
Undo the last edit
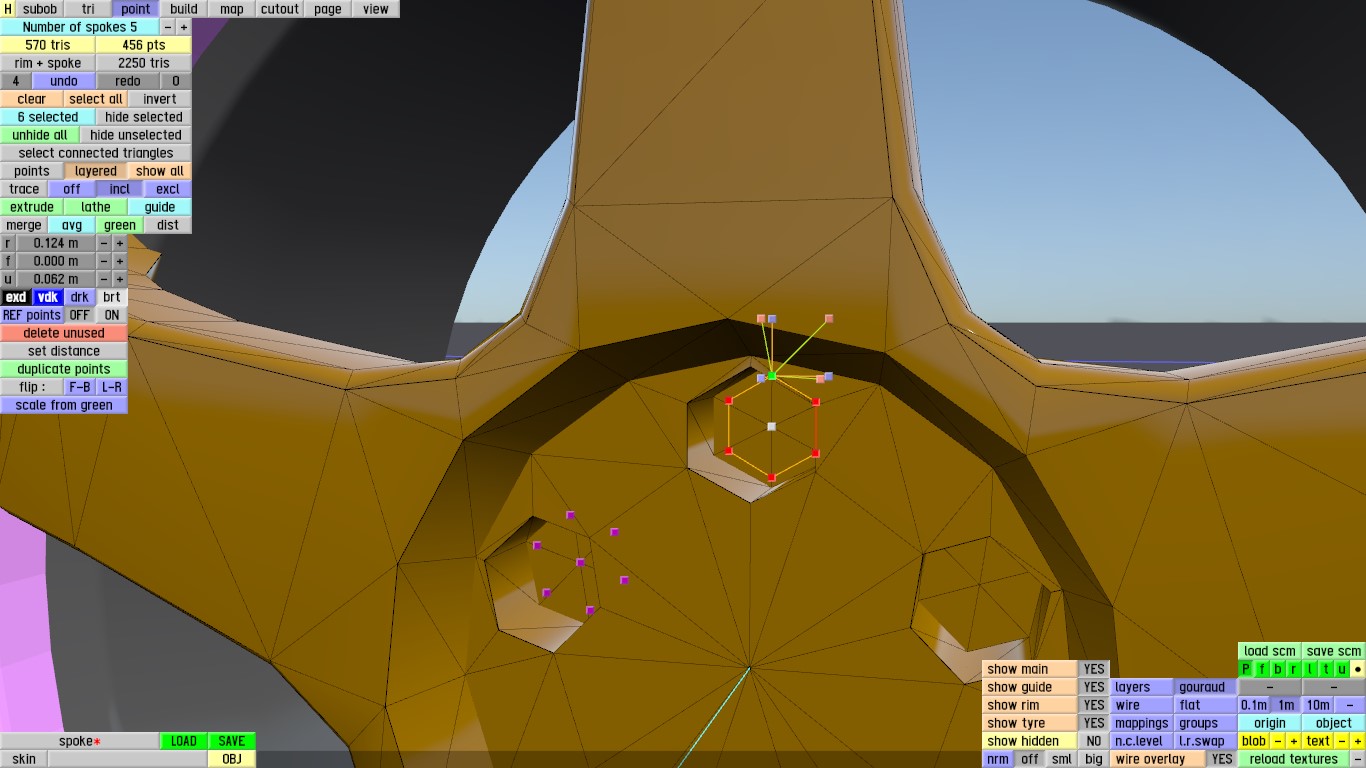pyautogui.click(x=64, y=81)
